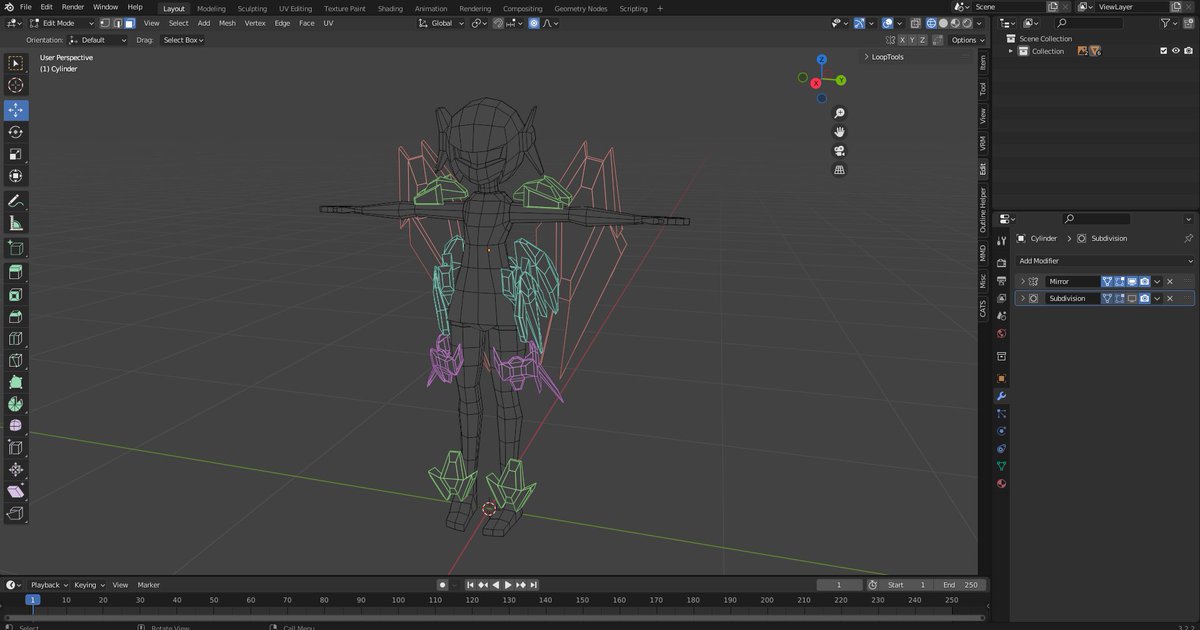
Task: Open the Global transform orientation dropdown
Action: 441,23
